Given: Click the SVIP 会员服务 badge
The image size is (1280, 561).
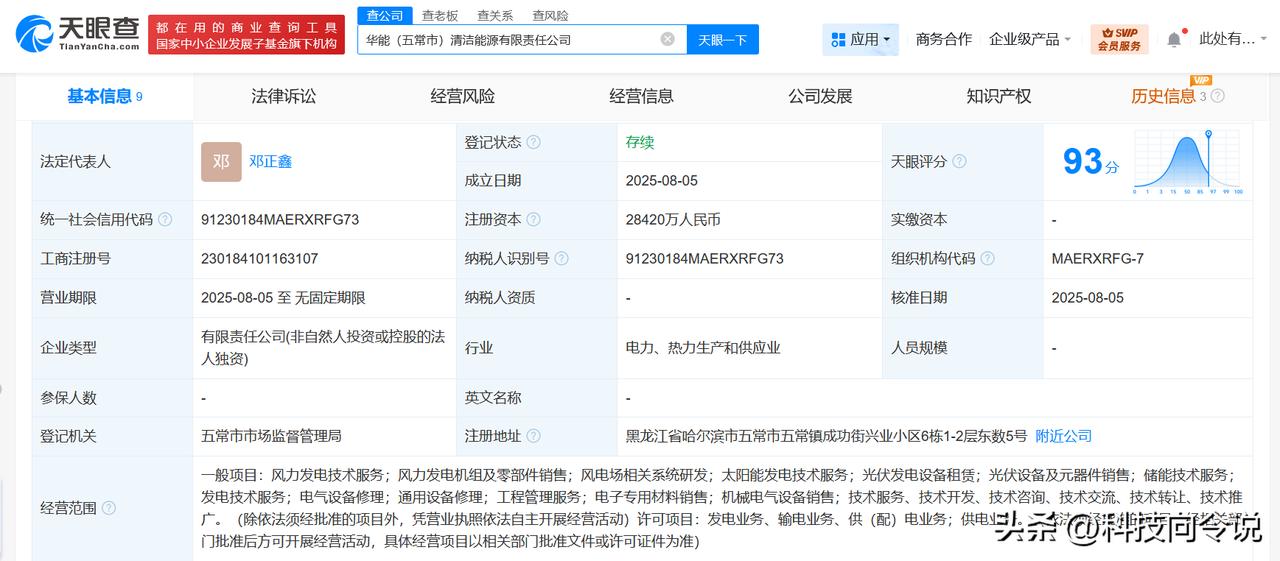Looking at the screenshot, I should pyautogui.click(x=1119, y=39).
